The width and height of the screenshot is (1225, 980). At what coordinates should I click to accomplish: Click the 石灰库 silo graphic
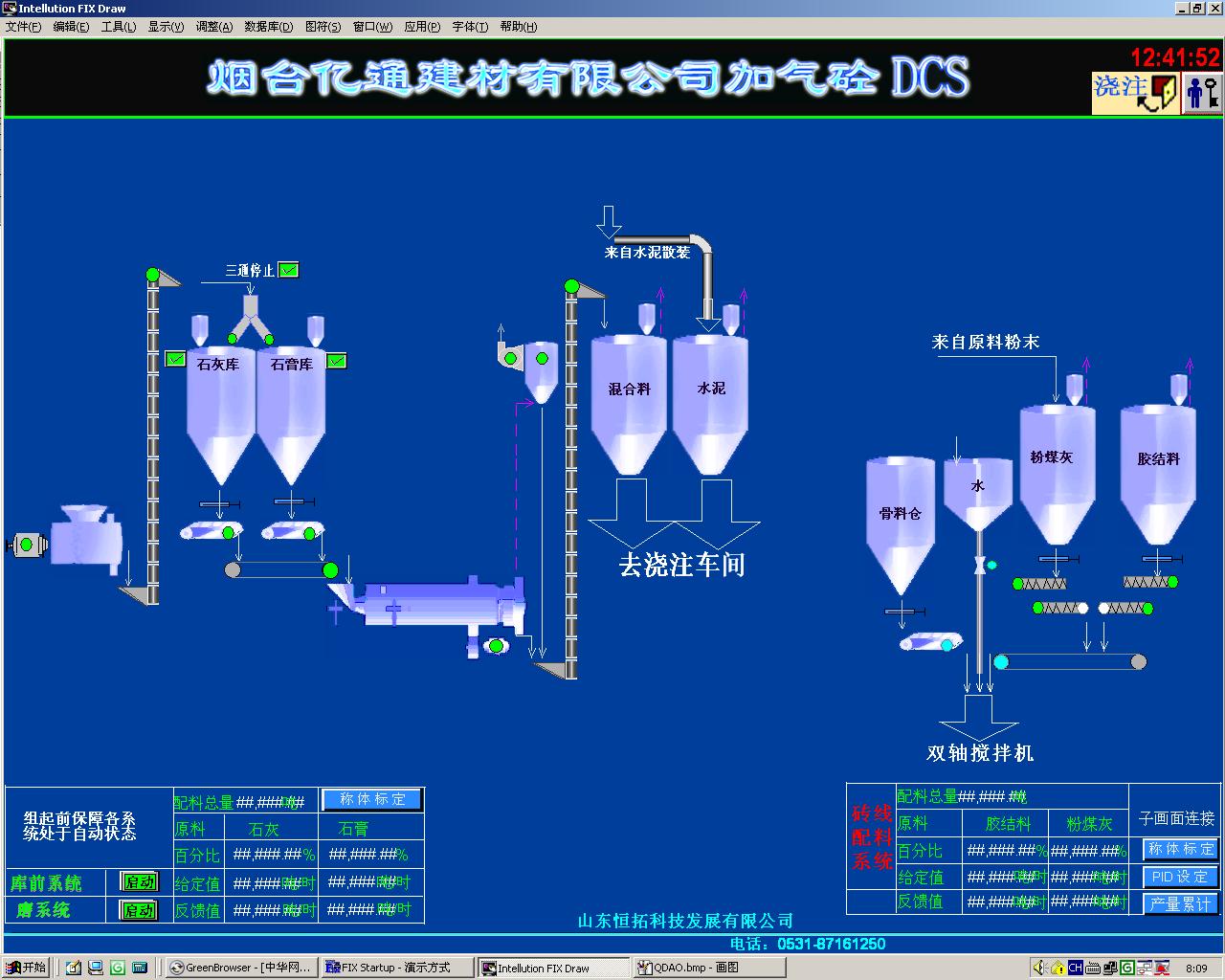(220, 412)
